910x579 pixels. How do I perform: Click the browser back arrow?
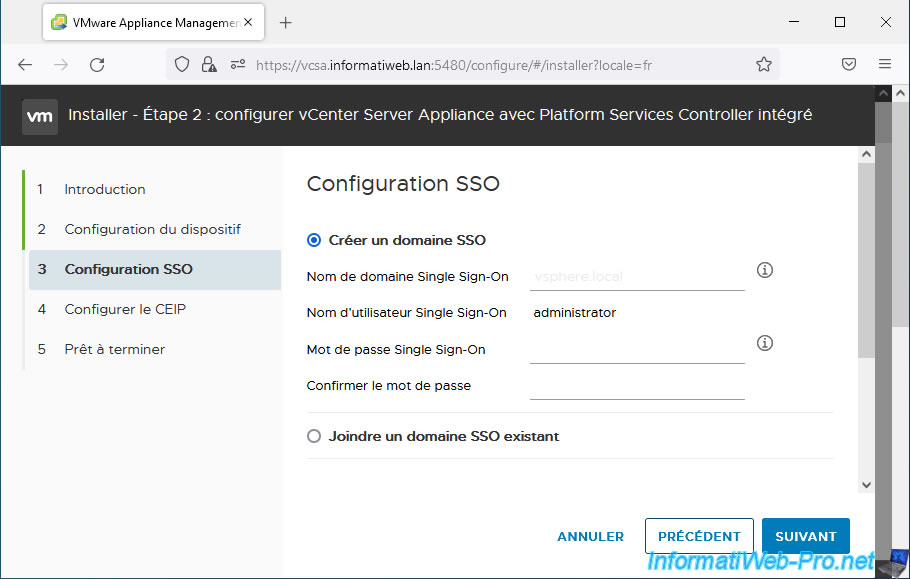[x=25, y=64]
